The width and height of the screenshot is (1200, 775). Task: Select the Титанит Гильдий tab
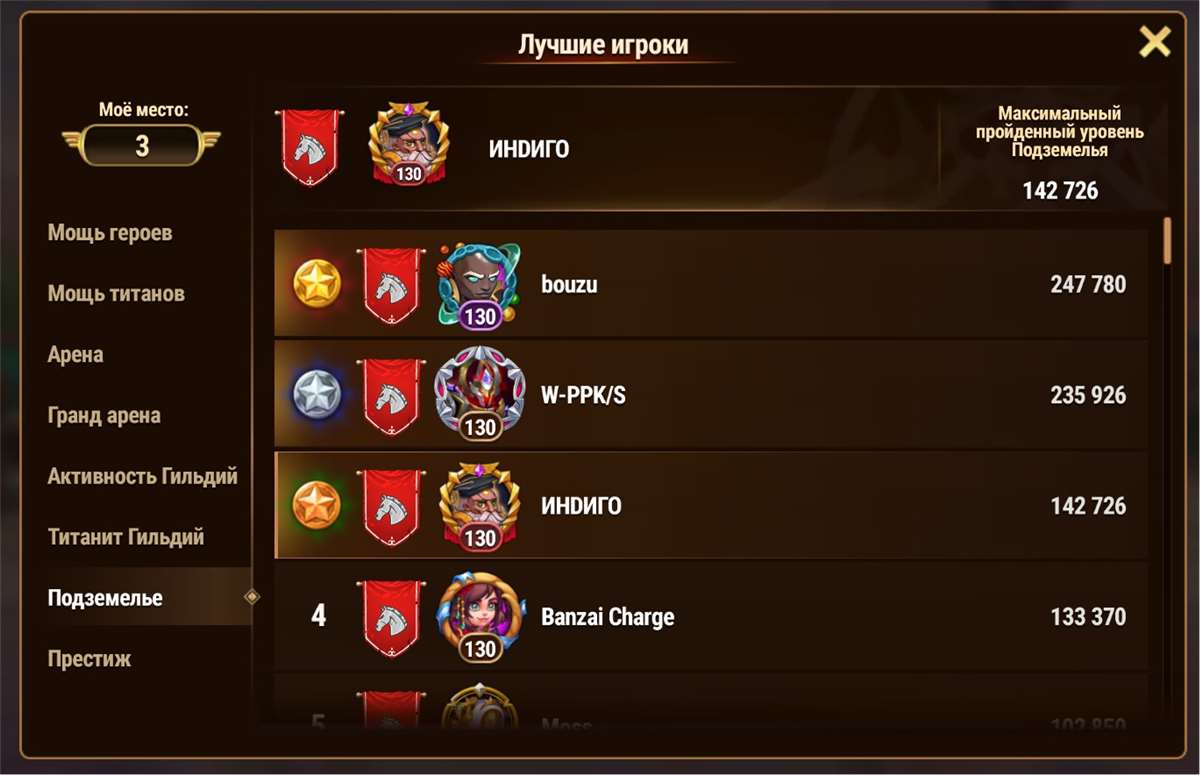pyautogui.click(x=126, y=537)
